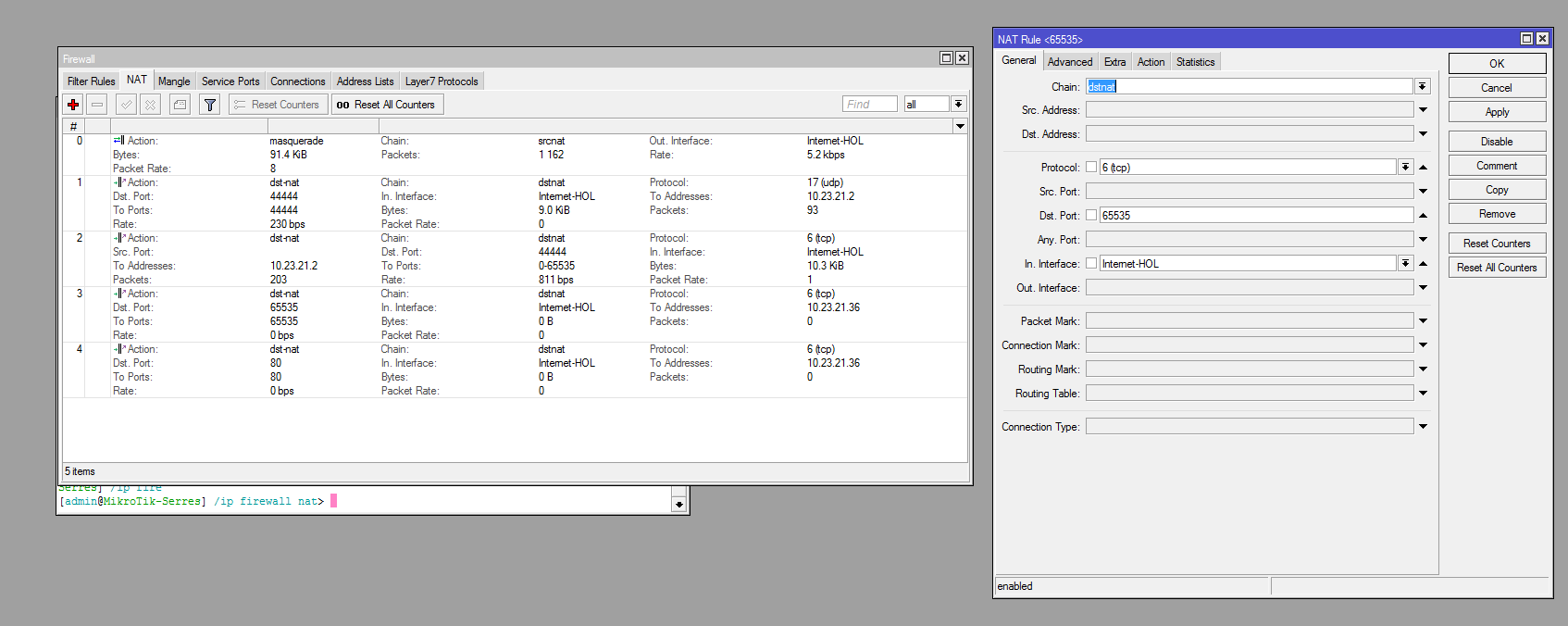Open comment toolbar icon in Firewall window
The height and width of the screenshot is (626, 1568).
pyautogui.click(x=180, y=105)
